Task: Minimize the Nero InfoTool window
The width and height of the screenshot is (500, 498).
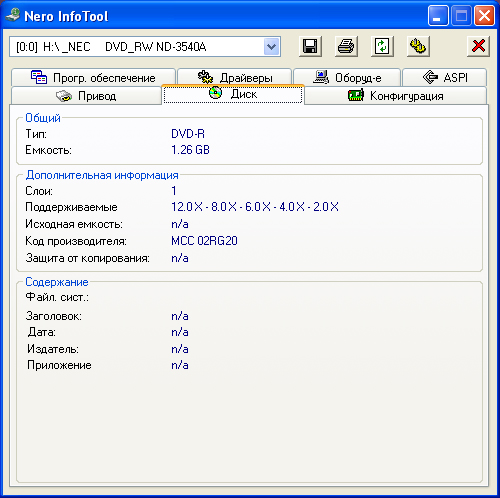Action: click(438, 15)
